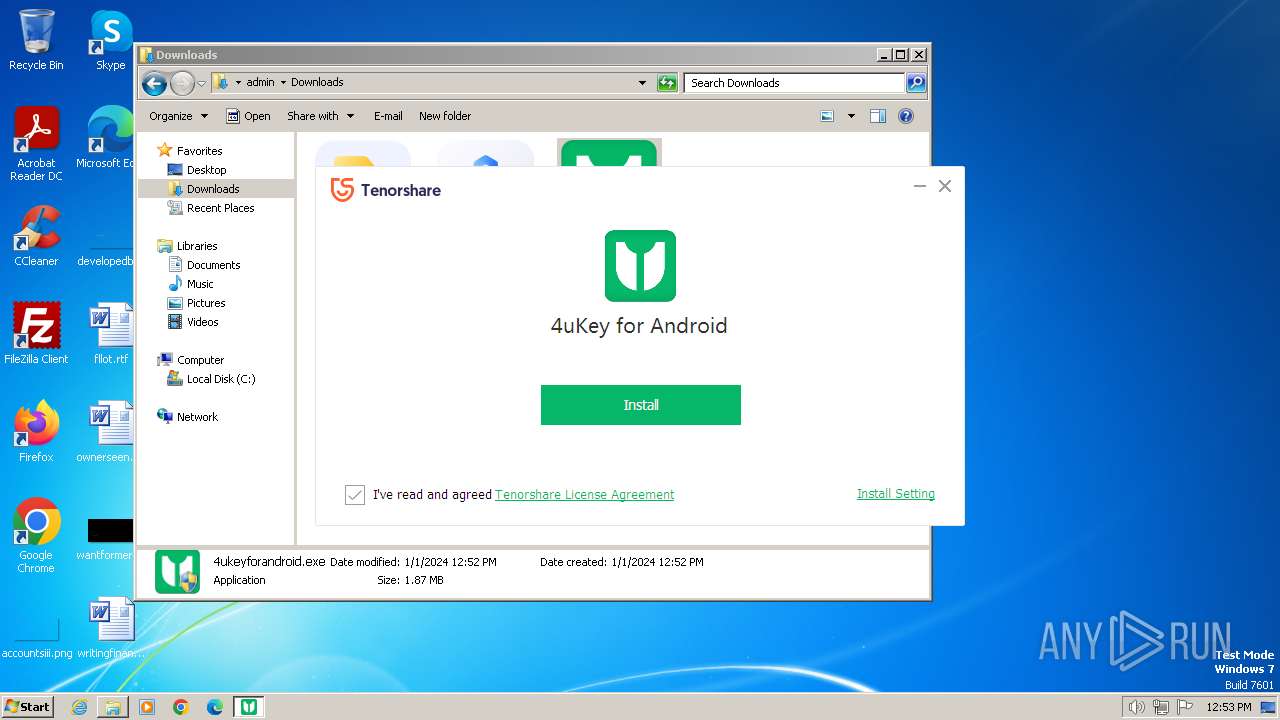Click Chrome in the taskbar
This screenshot has height=720, width=1280.
tap(181, 707)
